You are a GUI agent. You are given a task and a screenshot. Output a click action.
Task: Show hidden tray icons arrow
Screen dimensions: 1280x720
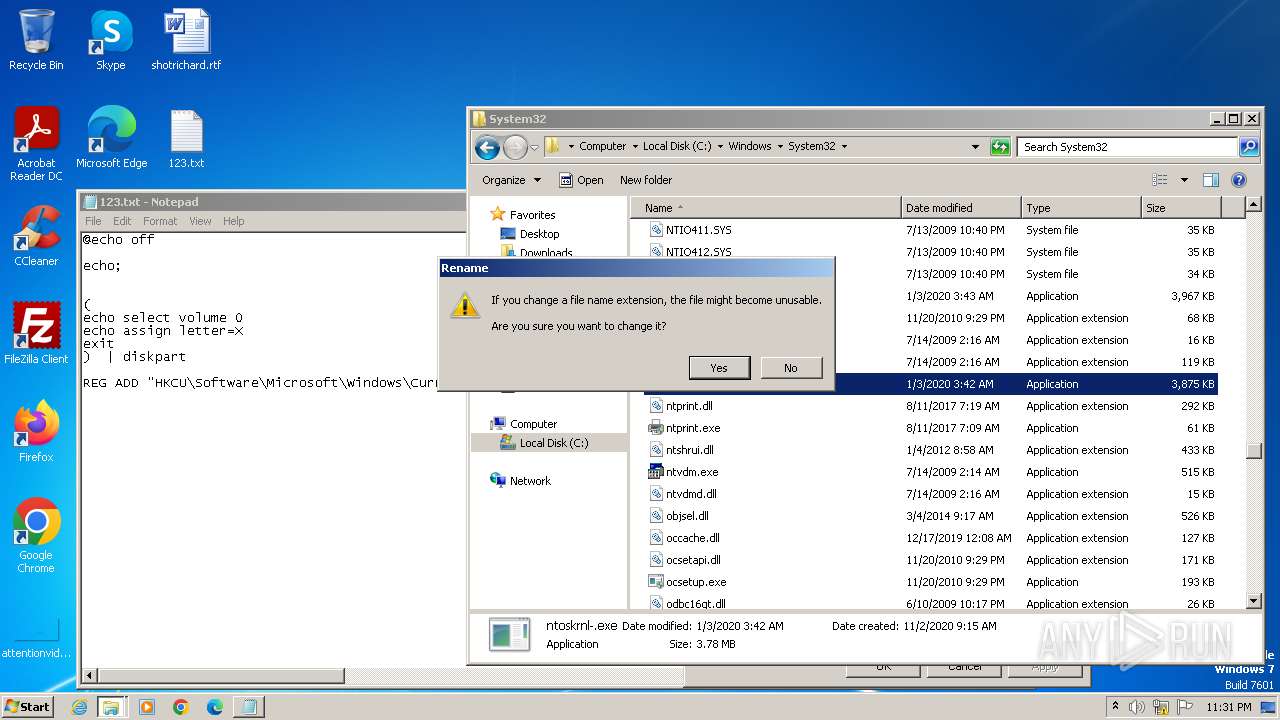pos(1115,707)
